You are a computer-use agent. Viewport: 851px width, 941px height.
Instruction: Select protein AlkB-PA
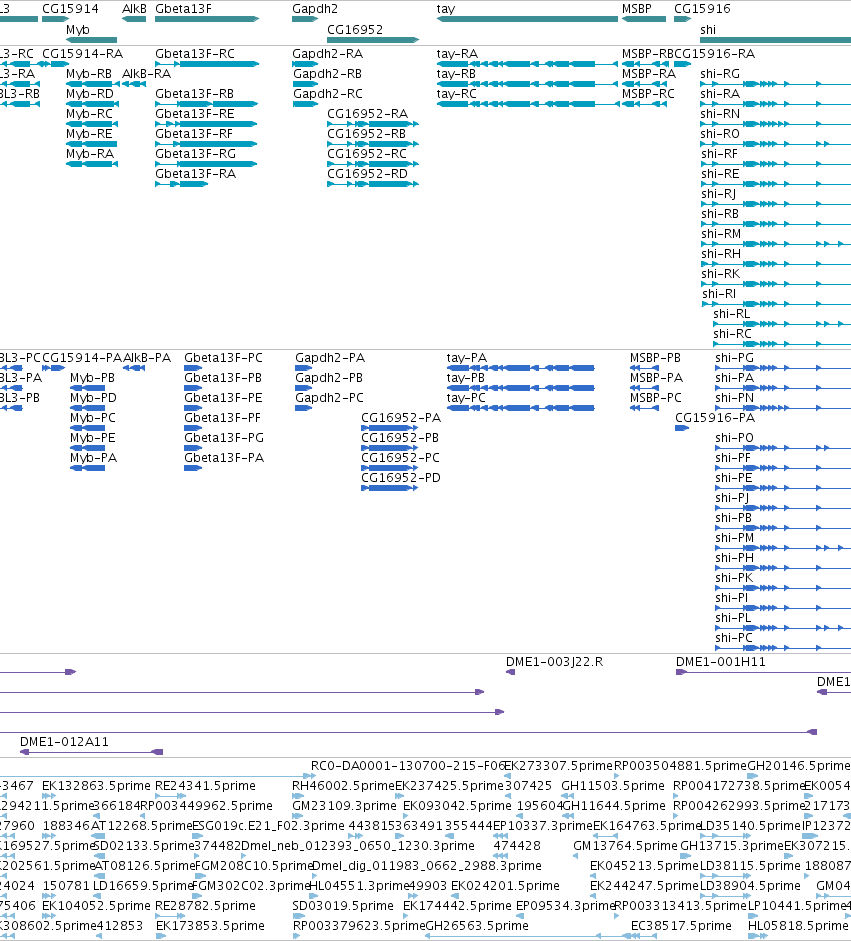pos(147,358)
